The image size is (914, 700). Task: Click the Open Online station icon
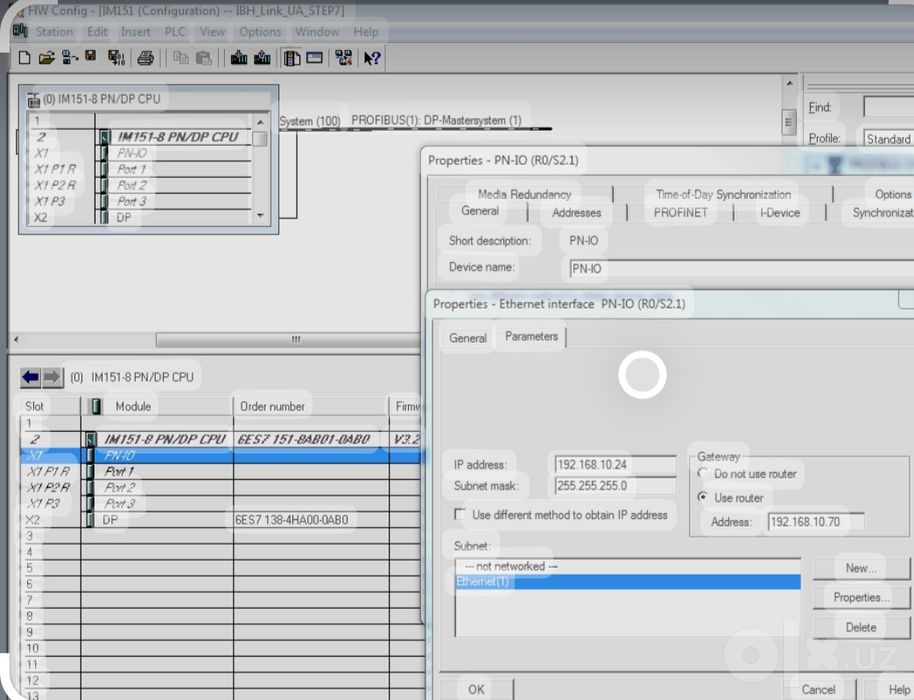pos(70,58)
